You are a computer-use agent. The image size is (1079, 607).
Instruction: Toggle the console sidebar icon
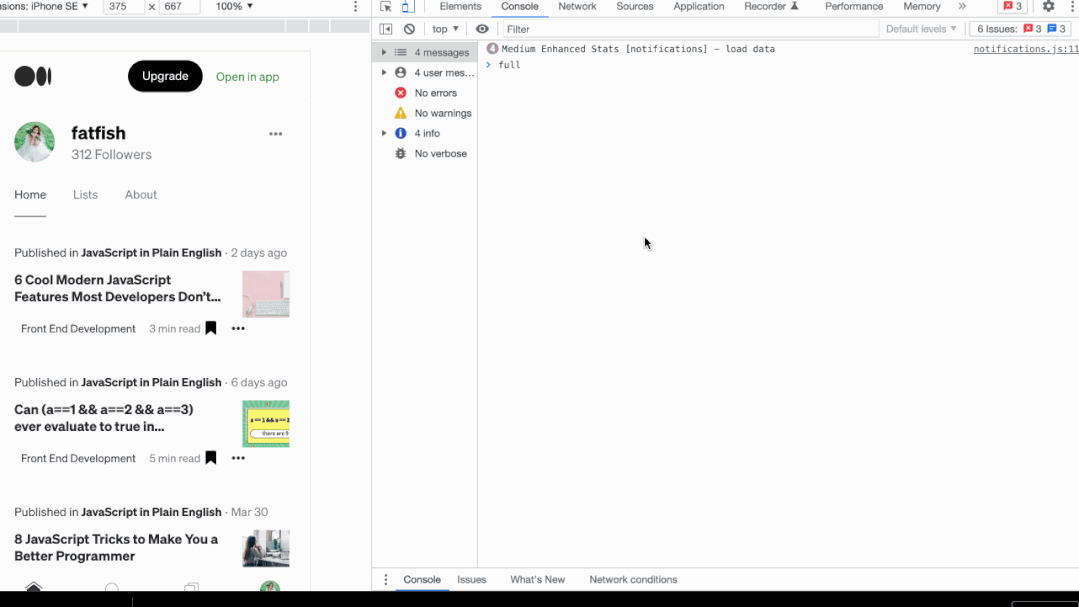(386, 29)
